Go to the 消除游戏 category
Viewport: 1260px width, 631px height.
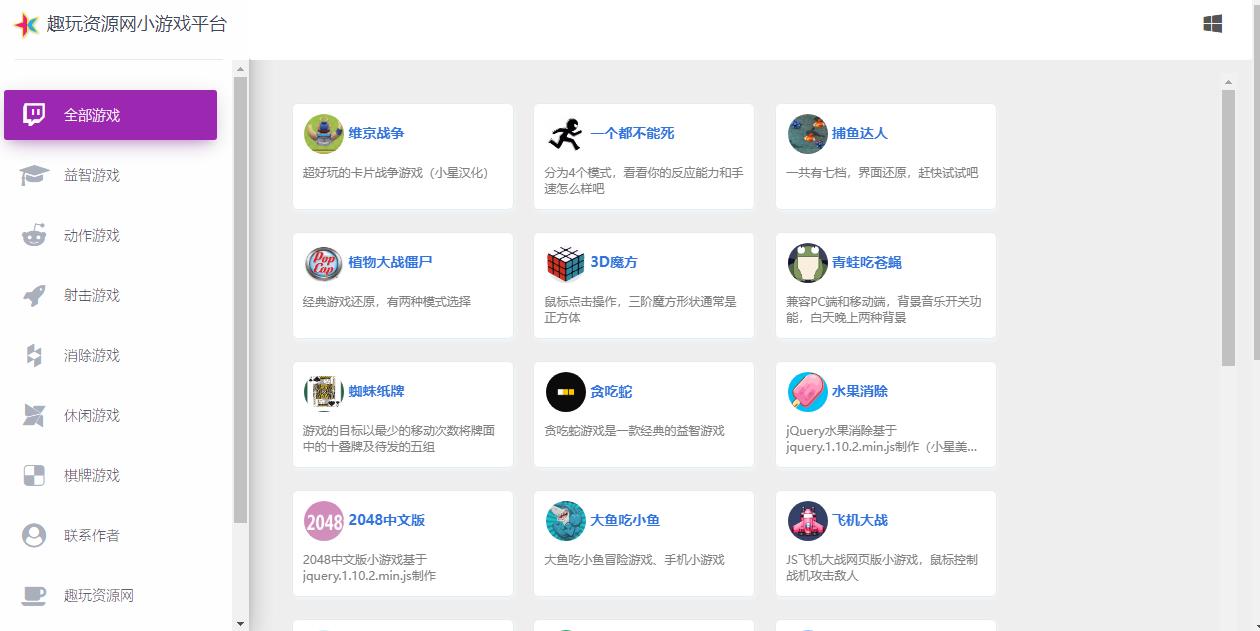(110, 355)
